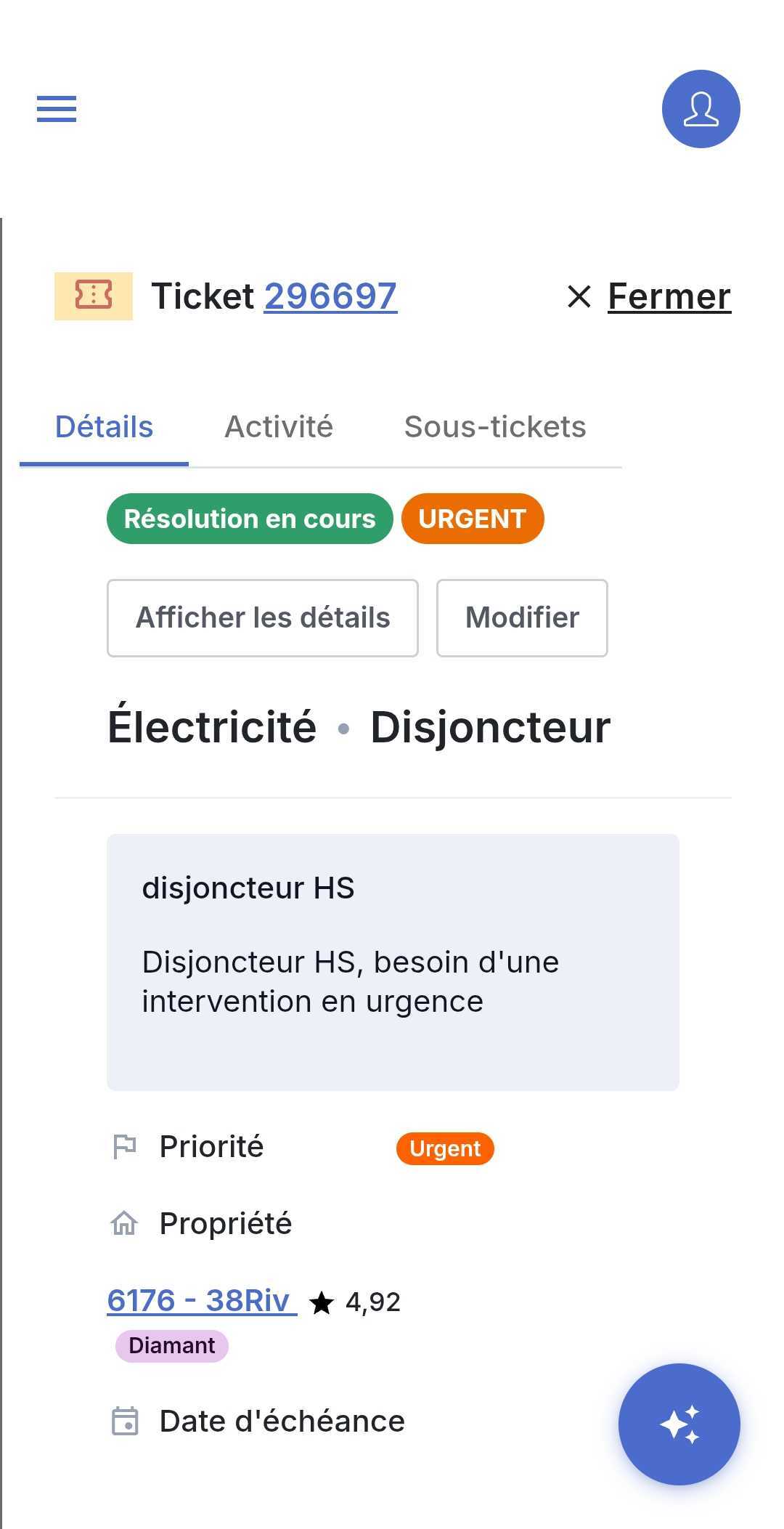Viewport: 784px width, 1529px height.
Task: Click the flag icon beside Priorité
Action: pos(125,1147)
